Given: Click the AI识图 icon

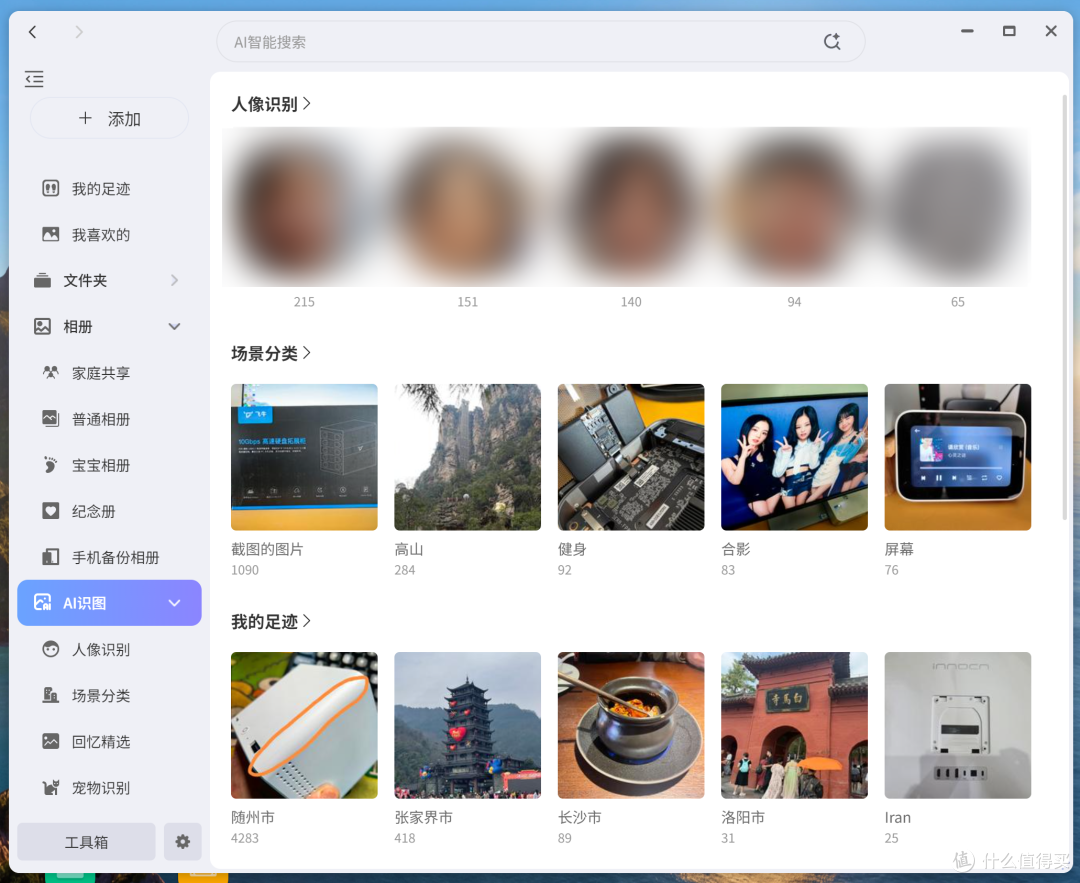Looking at the screenshot, I should point(43,603).
